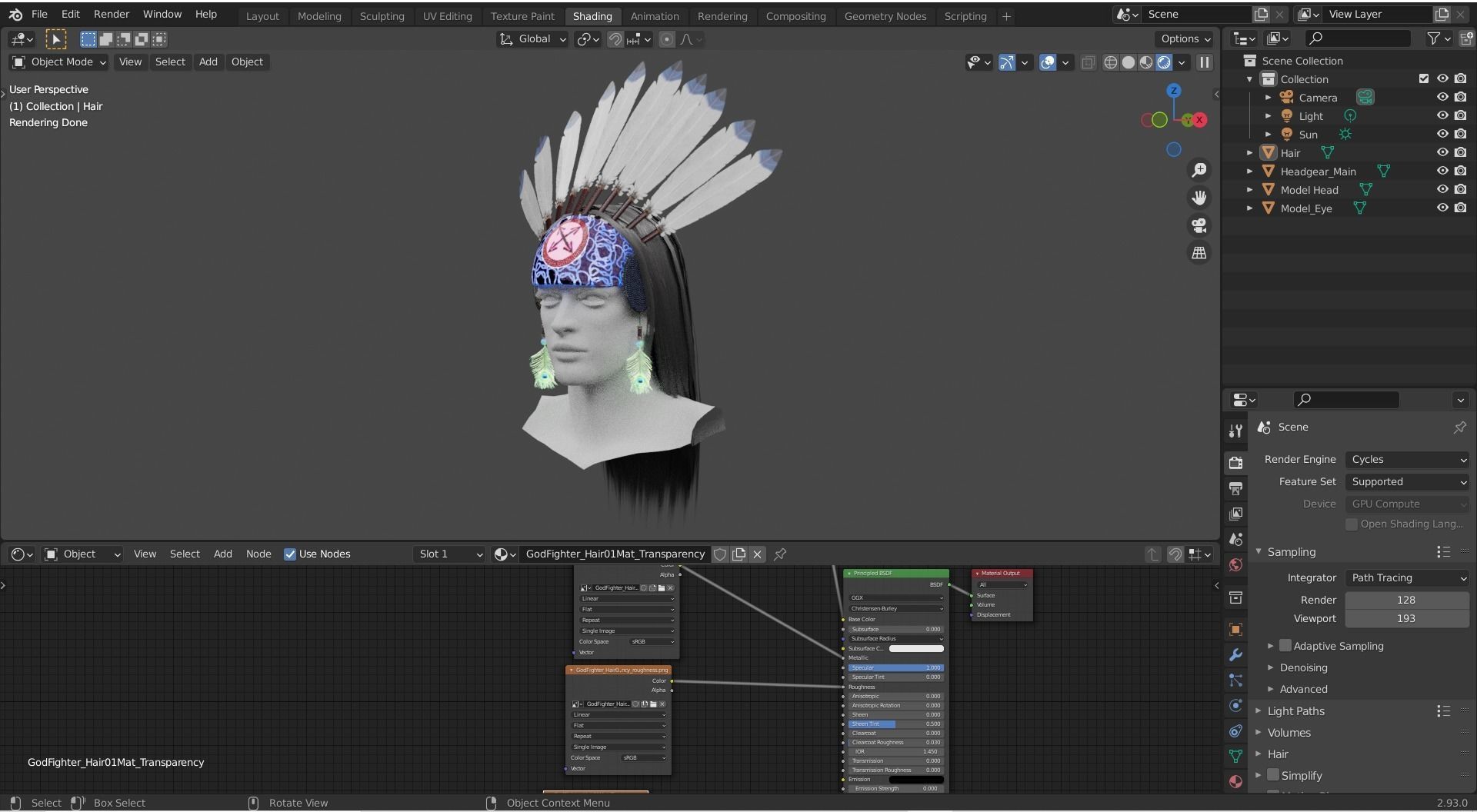Open the Object Data properties tab
The image size is (1477, 812).
(x=1235, y=756)
